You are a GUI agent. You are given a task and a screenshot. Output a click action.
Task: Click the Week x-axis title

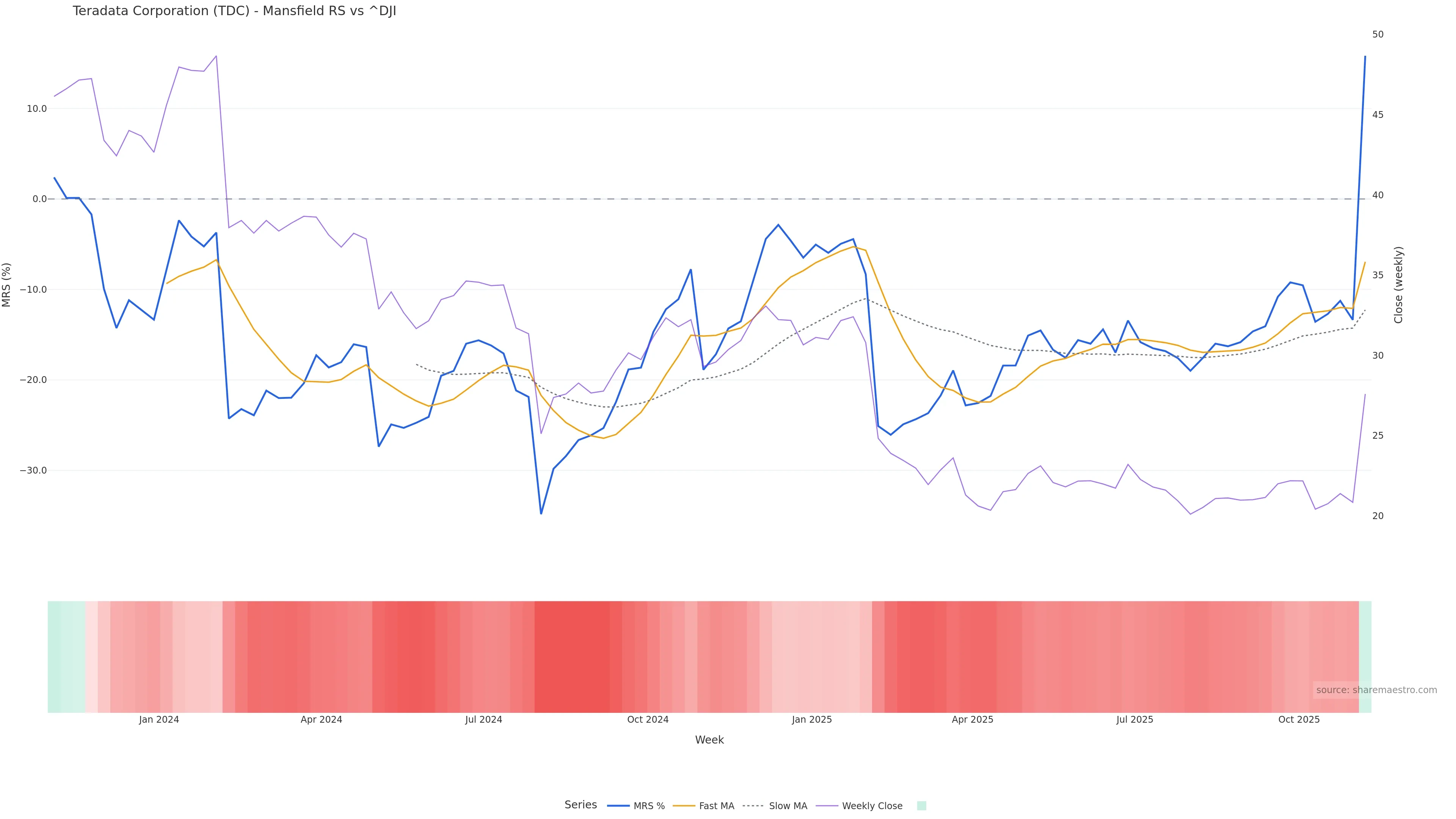click(709, 740)
